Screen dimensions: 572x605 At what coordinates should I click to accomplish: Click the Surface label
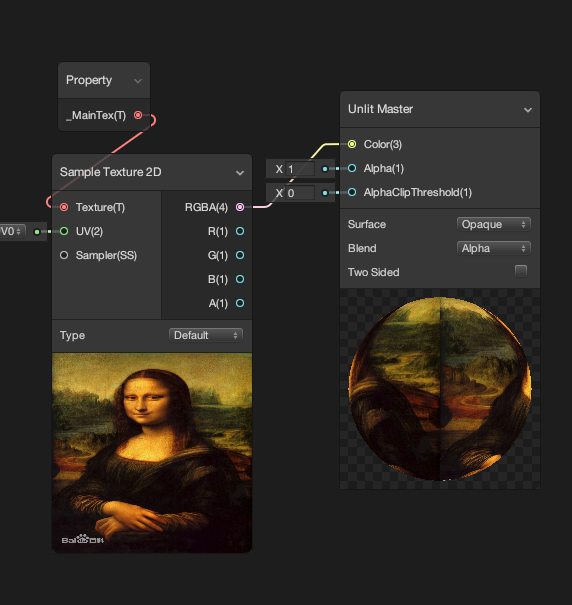coord(367,224)
